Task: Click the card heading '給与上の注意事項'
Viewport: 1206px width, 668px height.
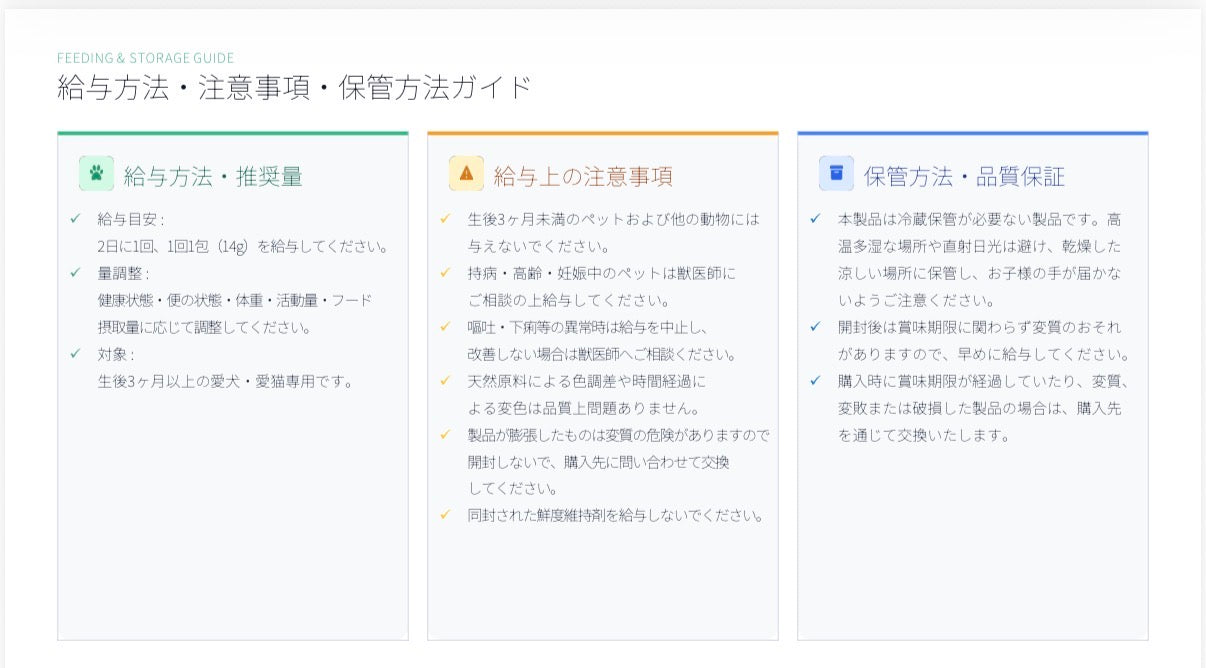Action: tap(583, 177)
